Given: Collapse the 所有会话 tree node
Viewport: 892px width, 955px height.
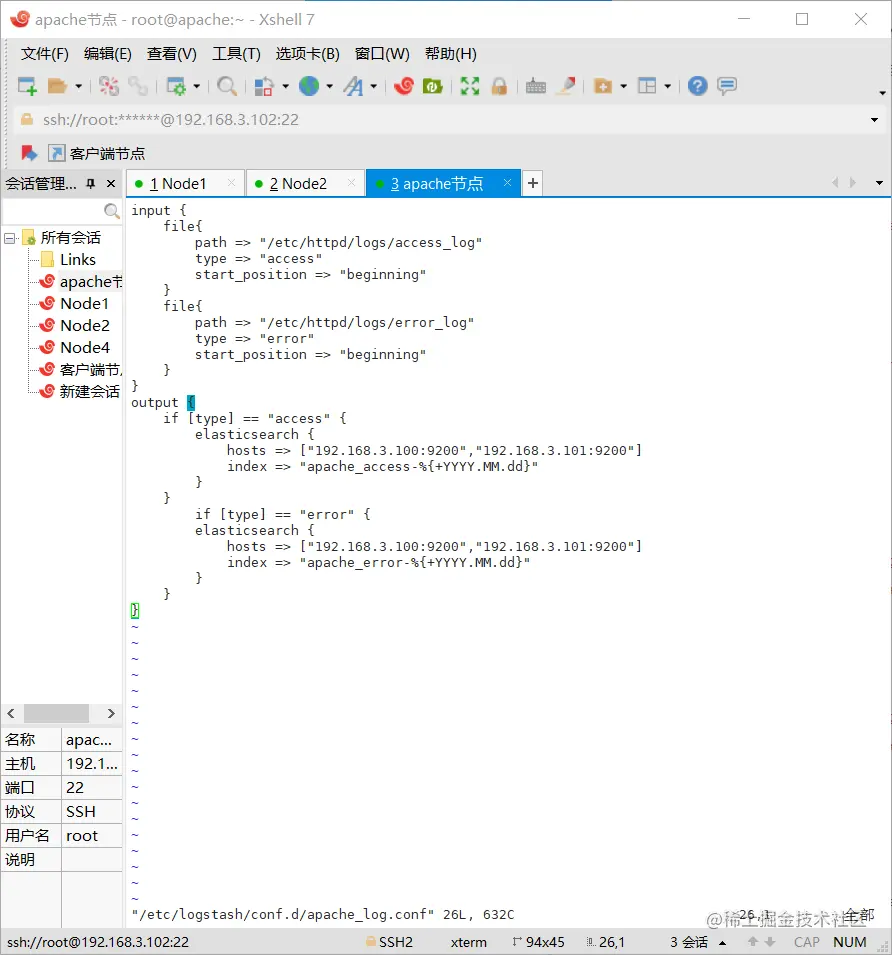Looking at the screenshot, I should pos(10,238).
